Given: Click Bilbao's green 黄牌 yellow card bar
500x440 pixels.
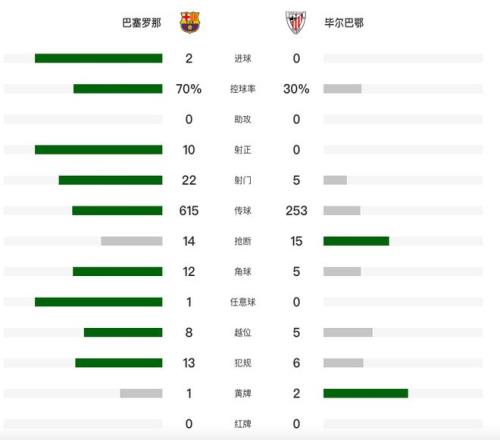Looking at the screenshot, I should pos(366,393).
